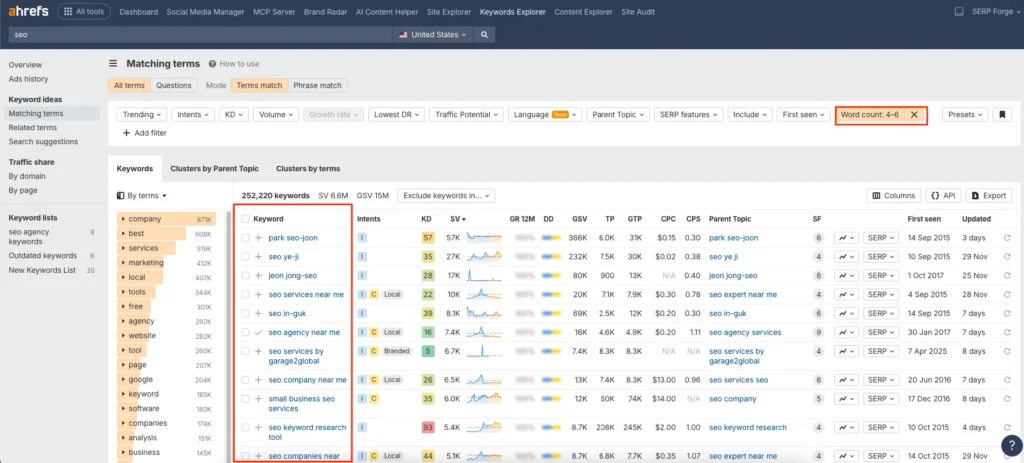
Task: Remove the Word count: 4–6 filter
Action: pos(914,115)
